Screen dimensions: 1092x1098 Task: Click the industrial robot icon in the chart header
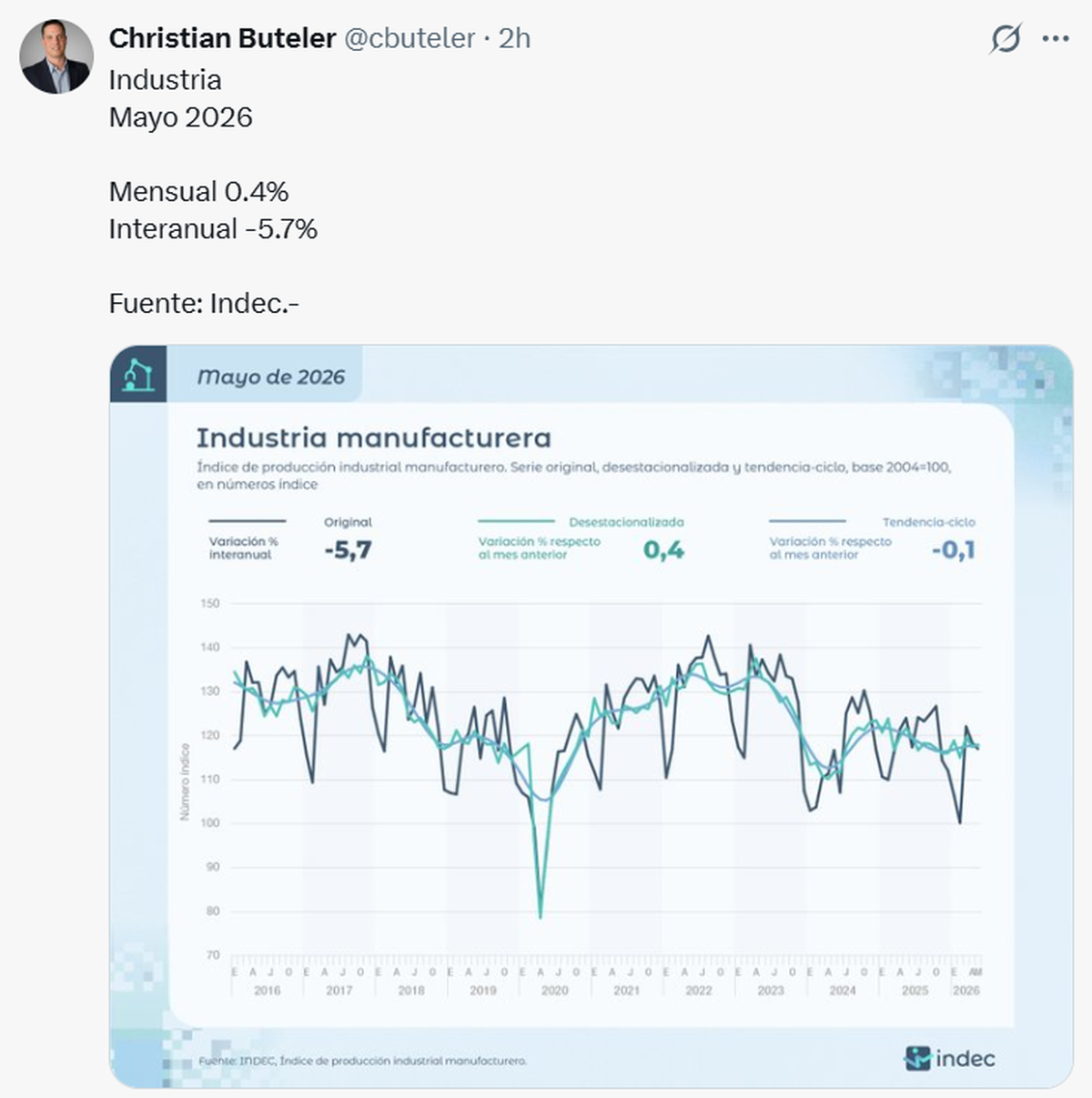coord(138,374)
